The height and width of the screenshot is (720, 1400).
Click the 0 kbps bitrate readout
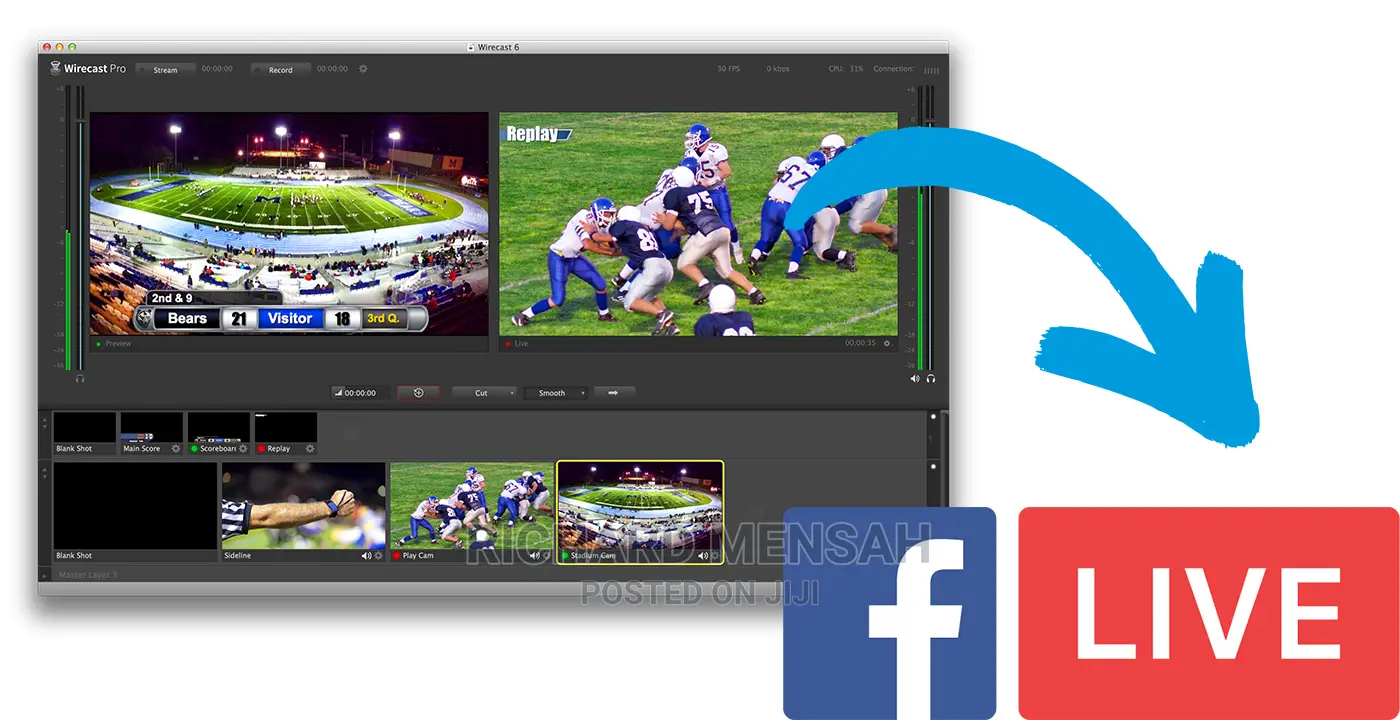[778, 69]
